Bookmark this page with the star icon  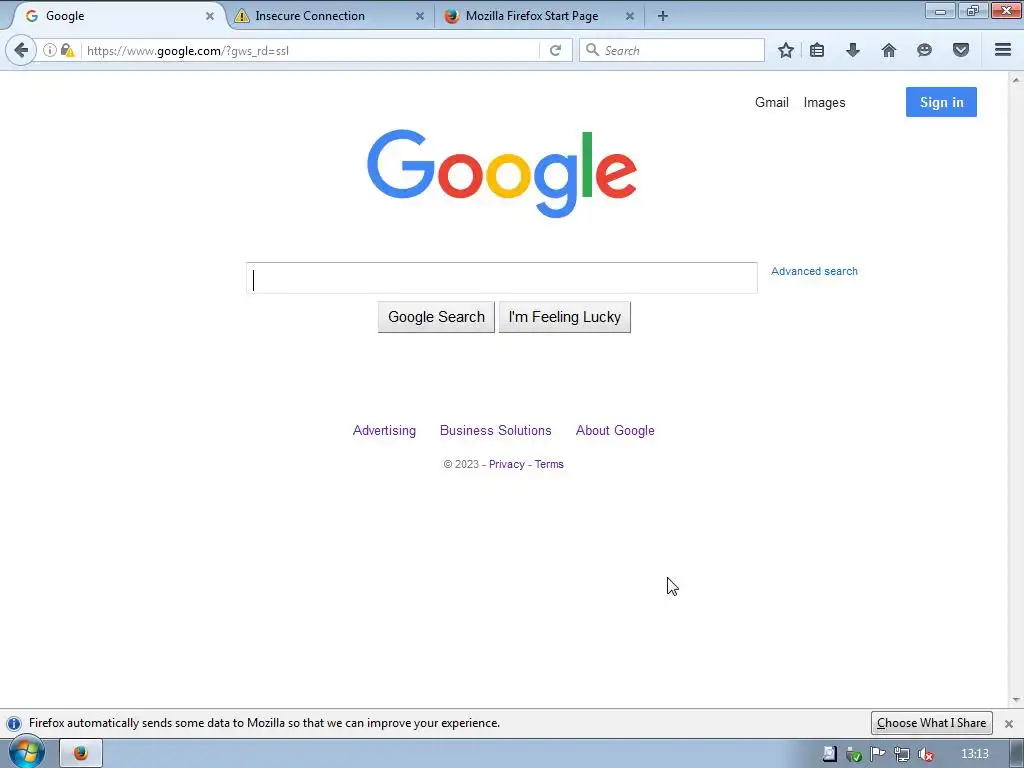(x=786, y=50)
